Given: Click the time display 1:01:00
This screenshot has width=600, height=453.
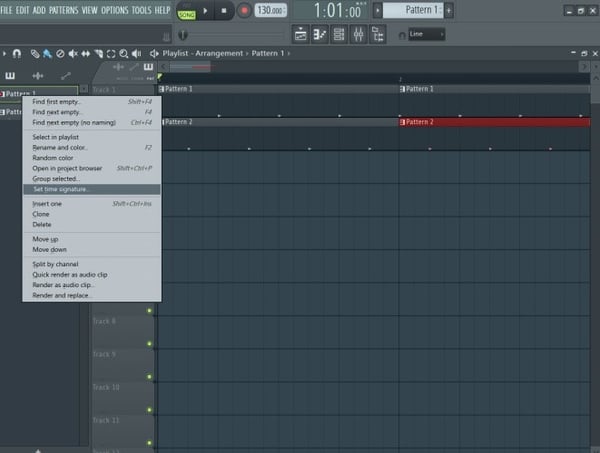Looking at the screenshot, I should pos(338,10).
